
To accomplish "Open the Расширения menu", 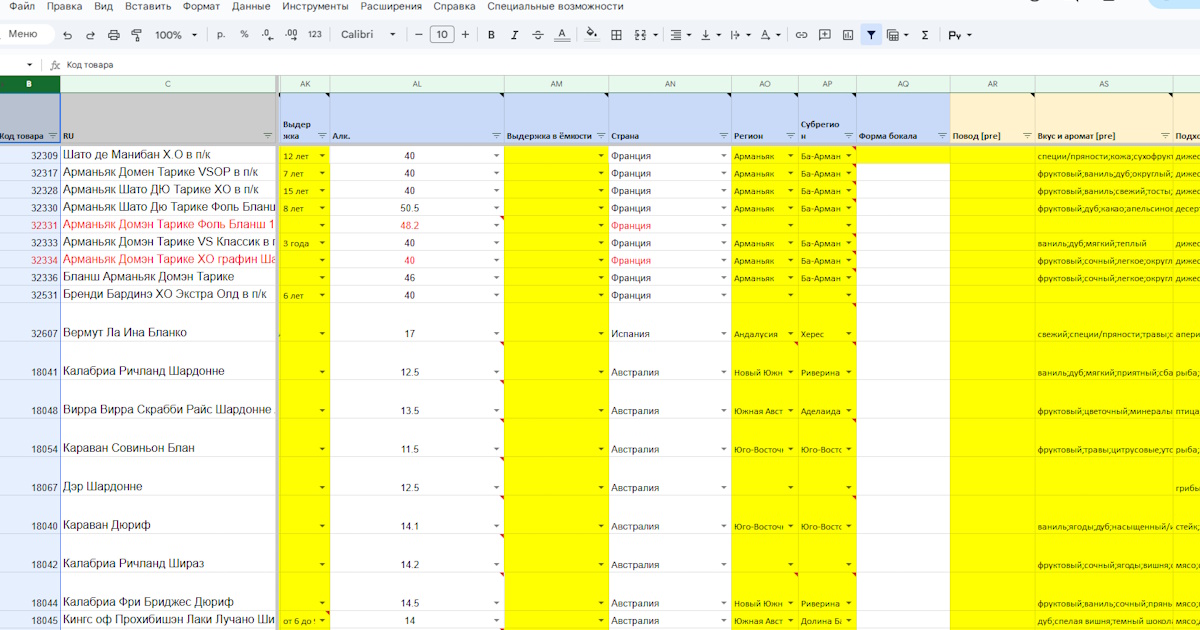I will tap(391, 7).
